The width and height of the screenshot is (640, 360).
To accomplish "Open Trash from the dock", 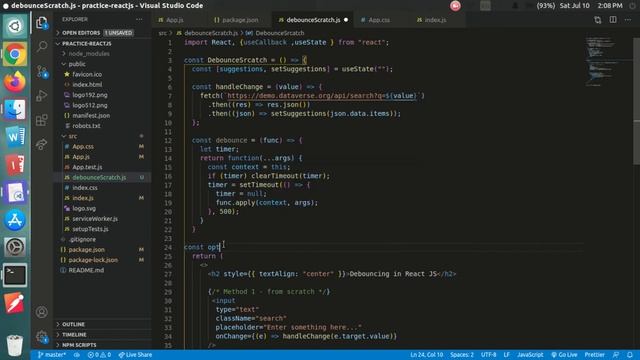I will 15,345.
